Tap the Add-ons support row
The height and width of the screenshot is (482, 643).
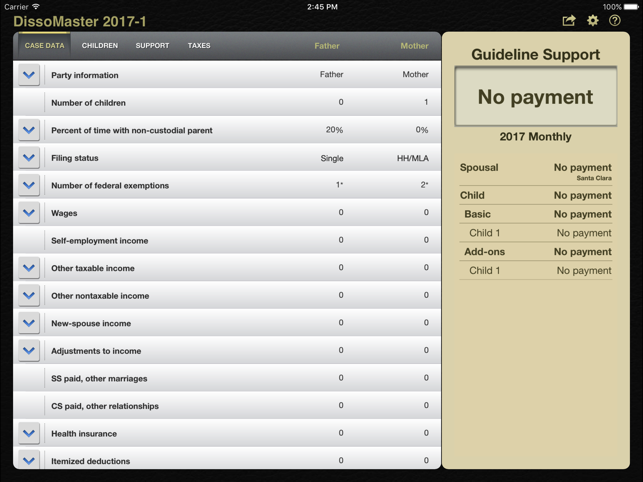pyautogui.click(x=536, y=252)
